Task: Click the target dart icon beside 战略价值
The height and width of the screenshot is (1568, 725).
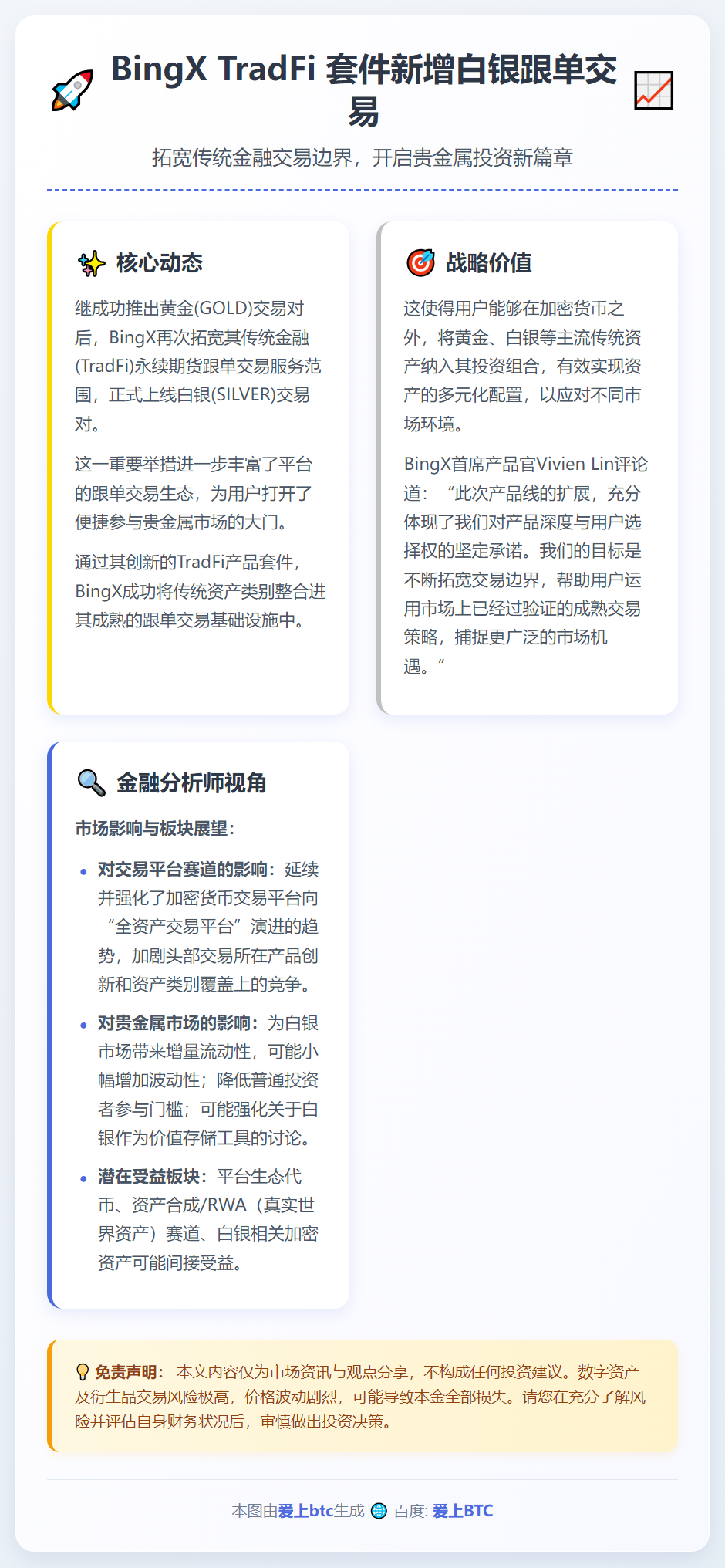Action: point(420,263)
